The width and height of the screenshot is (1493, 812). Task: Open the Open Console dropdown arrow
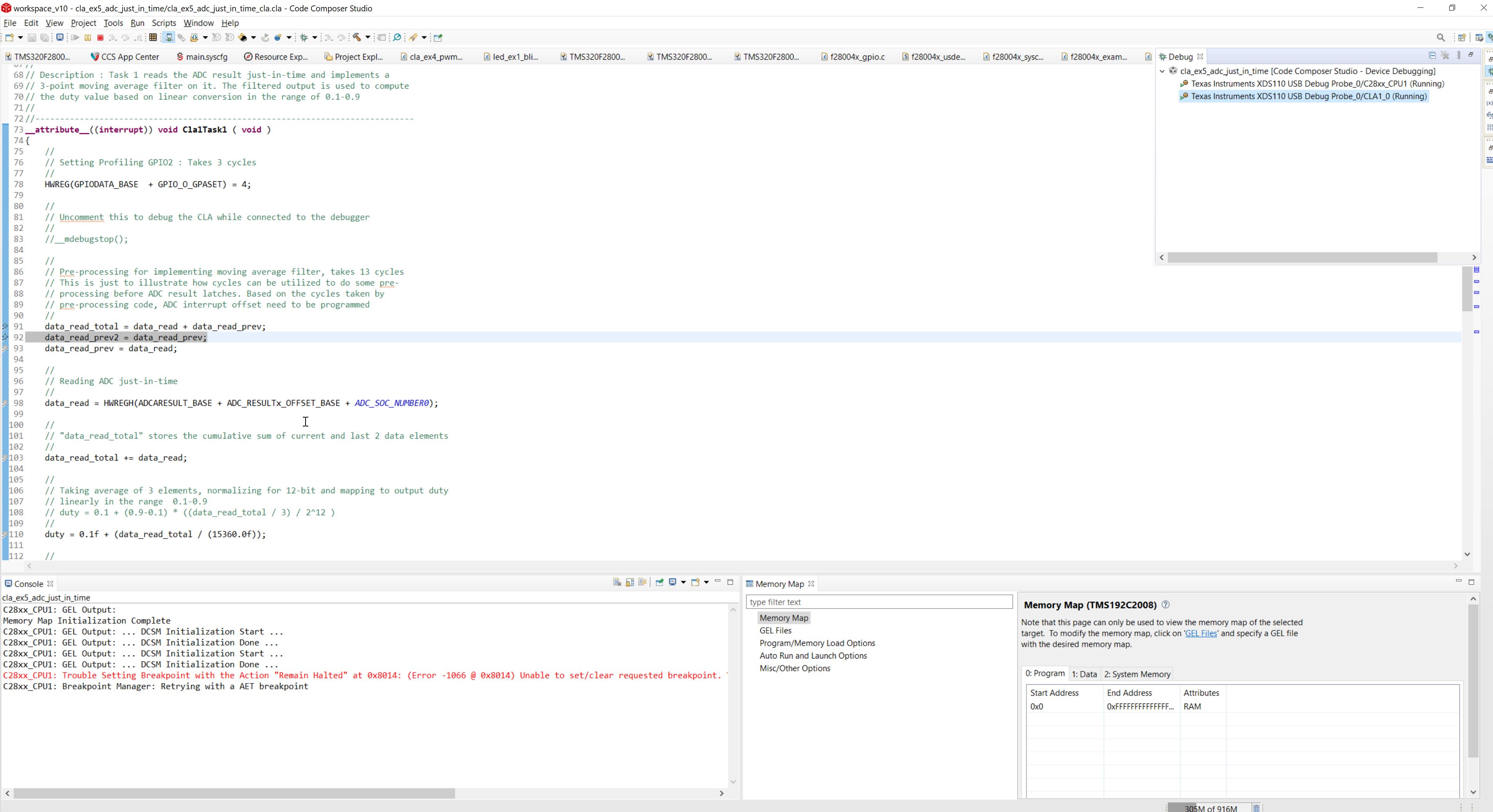pos(706,582)
